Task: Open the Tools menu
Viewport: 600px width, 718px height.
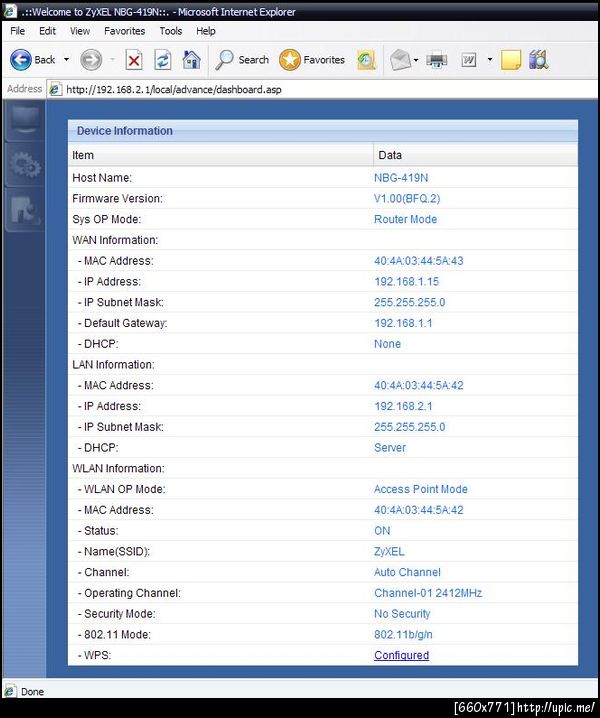Action: tap(170, 31)
